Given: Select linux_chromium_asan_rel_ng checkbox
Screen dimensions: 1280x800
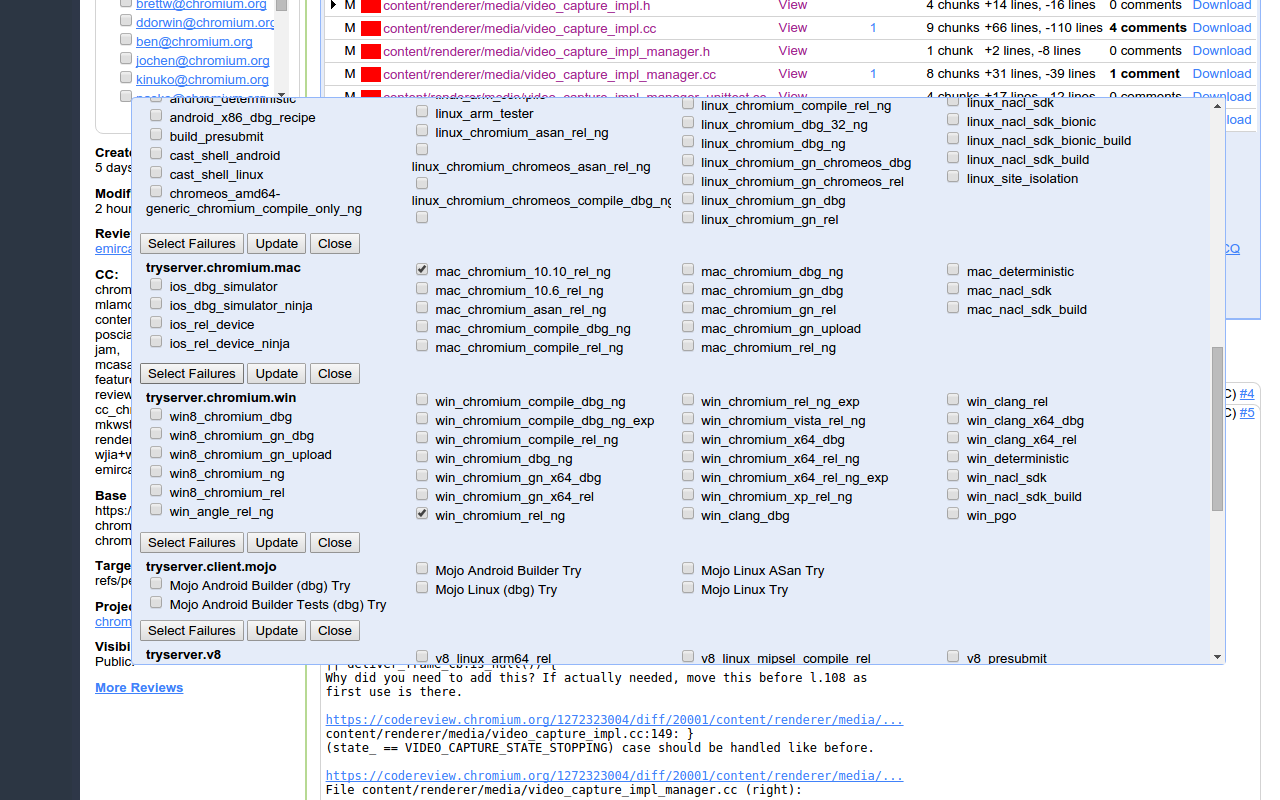Looking at the screenshot, I should coord(422,131).
